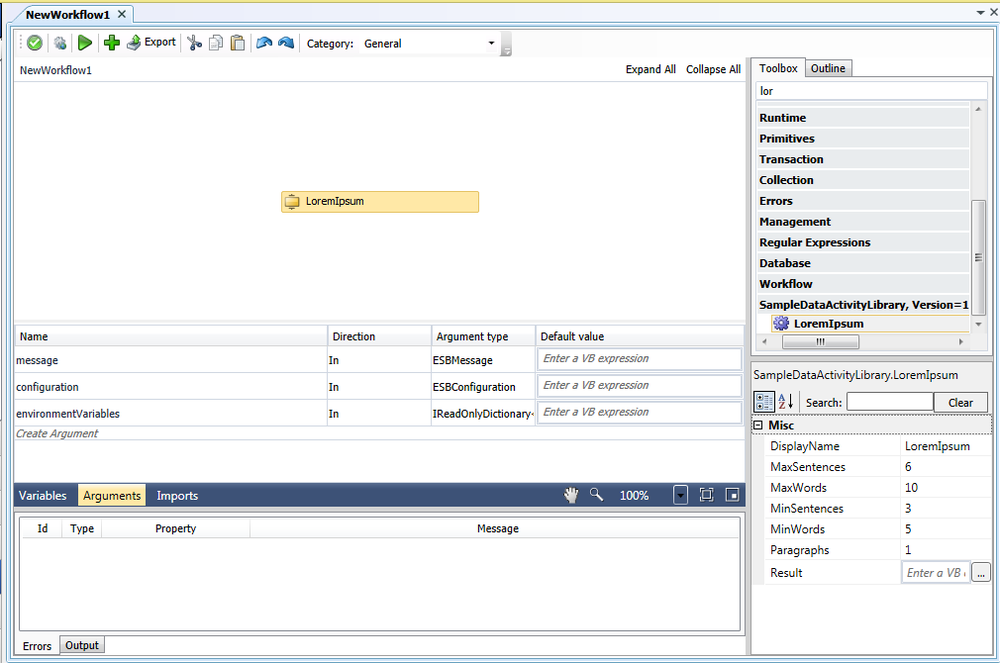The height and width of the screenshot is (663, 1000).
Task: Click the Clear button in properties
Action: coord(960,402)
